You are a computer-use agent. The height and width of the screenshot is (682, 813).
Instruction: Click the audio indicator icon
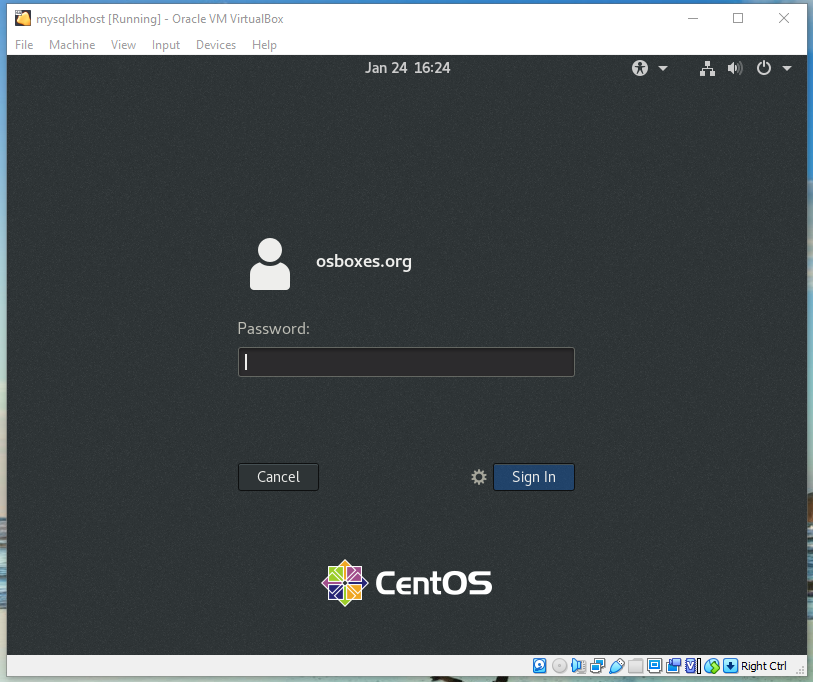tap(579, 665)
